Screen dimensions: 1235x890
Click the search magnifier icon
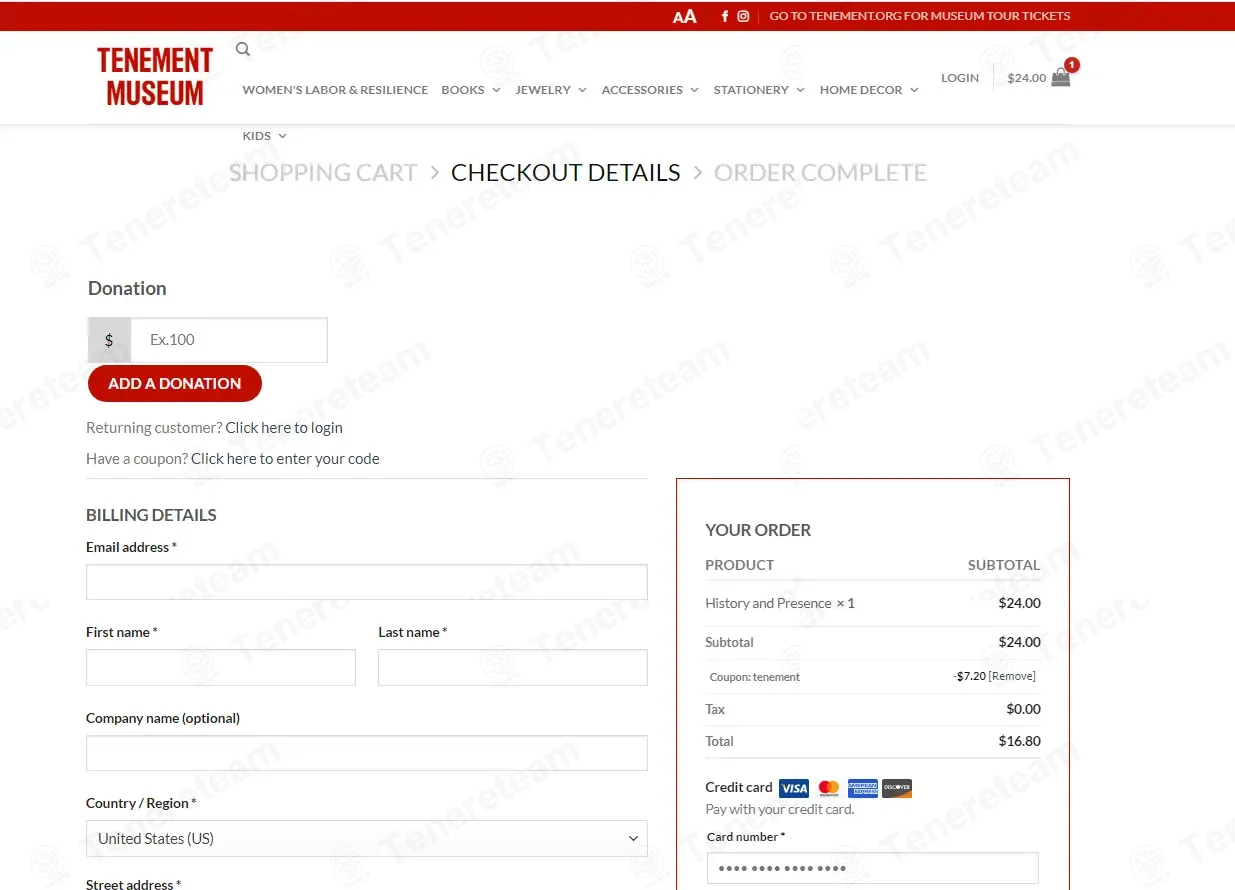click(243, 49)
